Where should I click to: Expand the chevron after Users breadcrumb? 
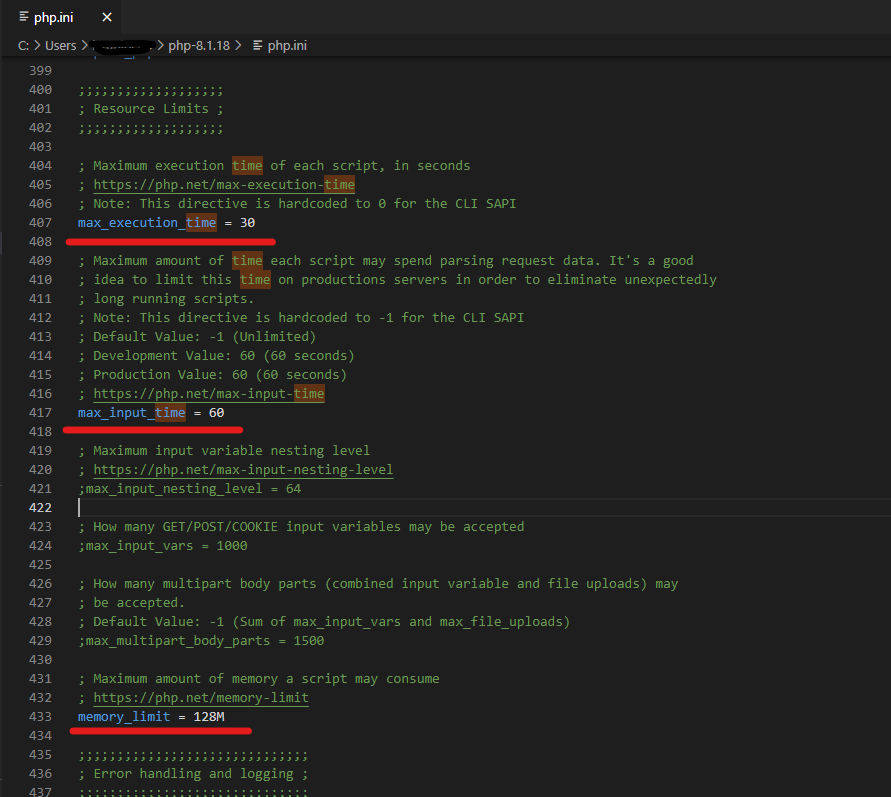pos(84,45)
